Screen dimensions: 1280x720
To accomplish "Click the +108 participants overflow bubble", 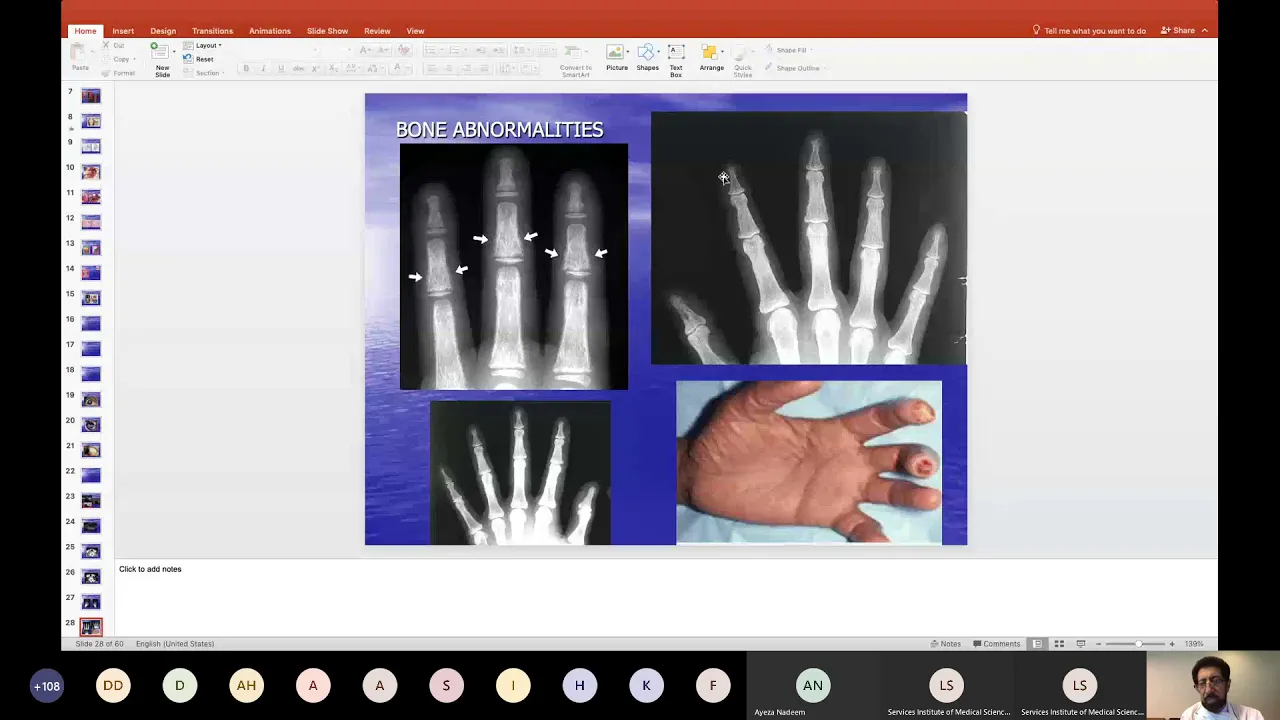I will click(x=46, y=686).
